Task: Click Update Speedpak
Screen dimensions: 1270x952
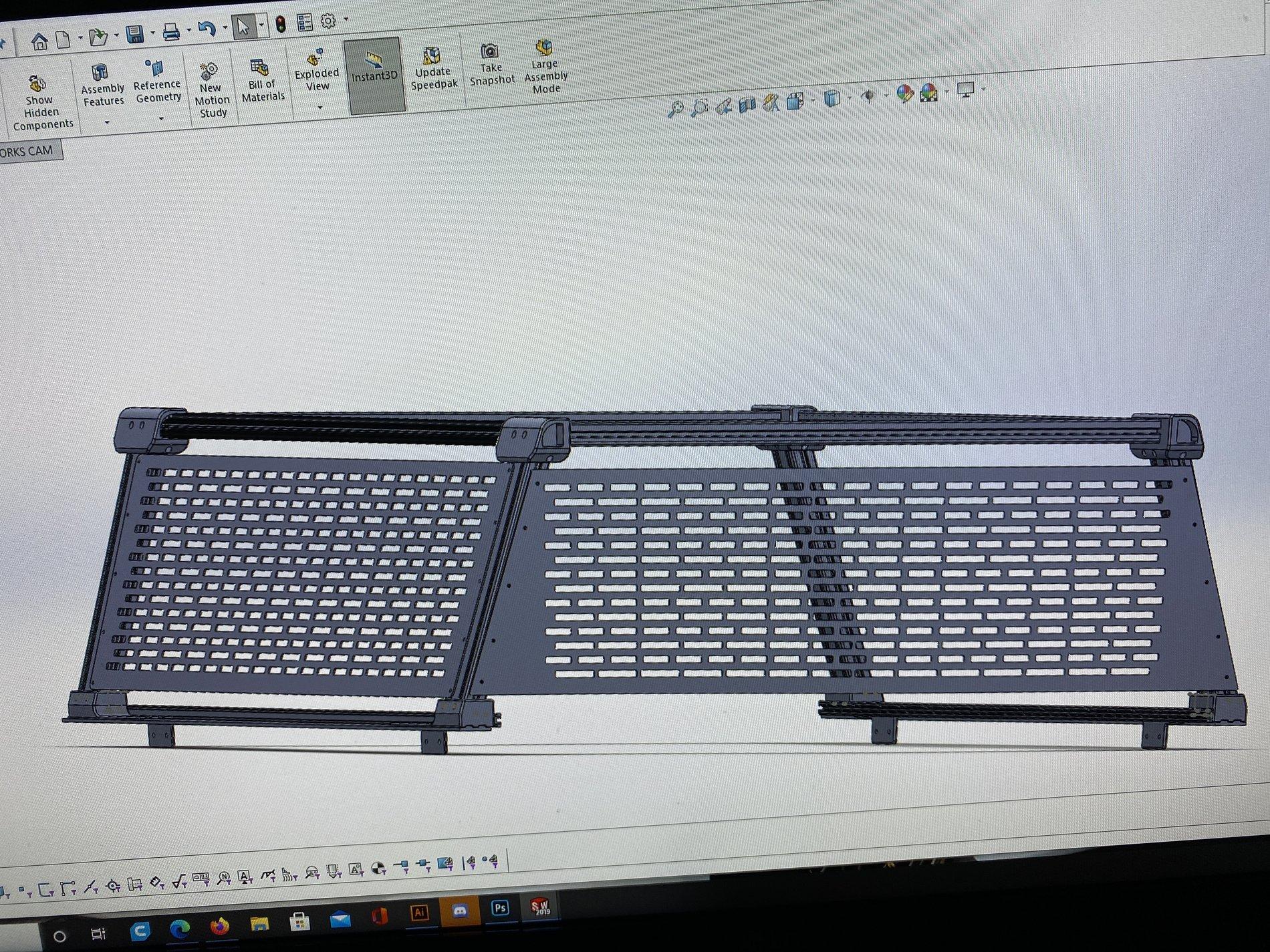Action: pos(433,69)
